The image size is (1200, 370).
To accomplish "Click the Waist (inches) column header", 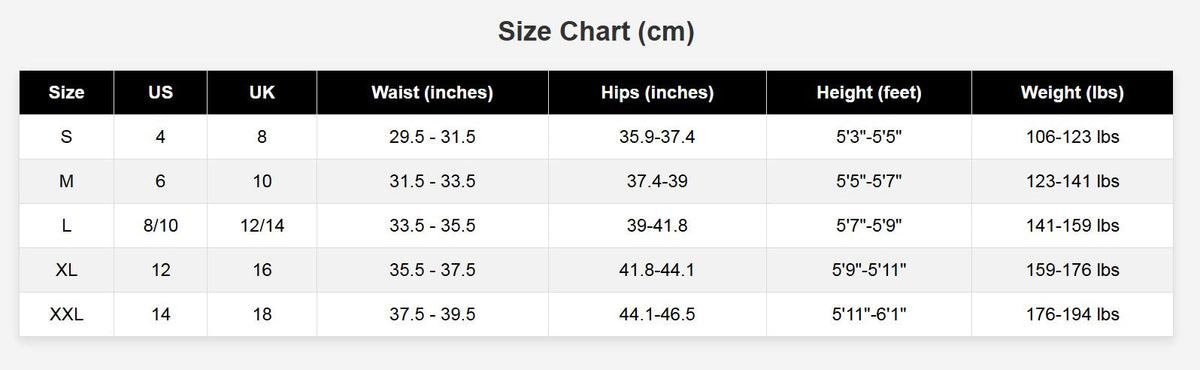I will pos(432,93).
